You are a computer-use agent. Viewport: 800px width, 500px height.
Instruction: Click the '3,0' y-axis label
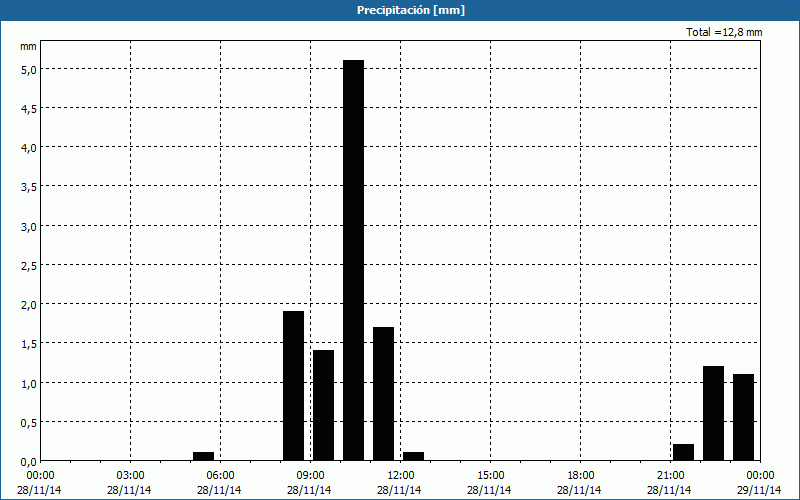click(29, 227)
